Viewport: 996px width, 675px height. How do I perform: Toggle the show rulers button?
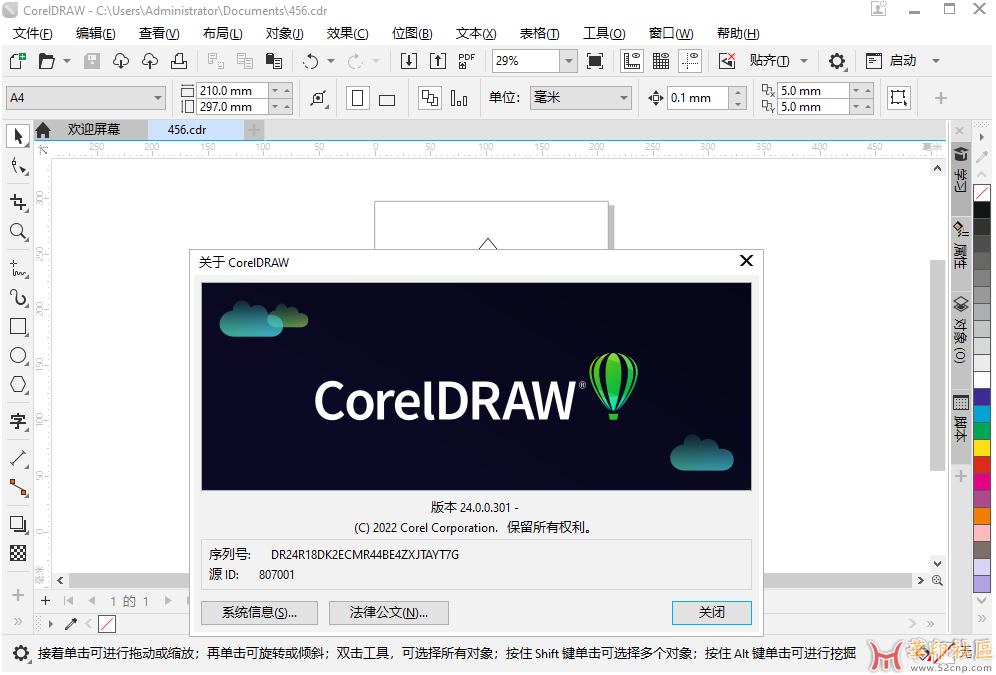pos(632,61)
